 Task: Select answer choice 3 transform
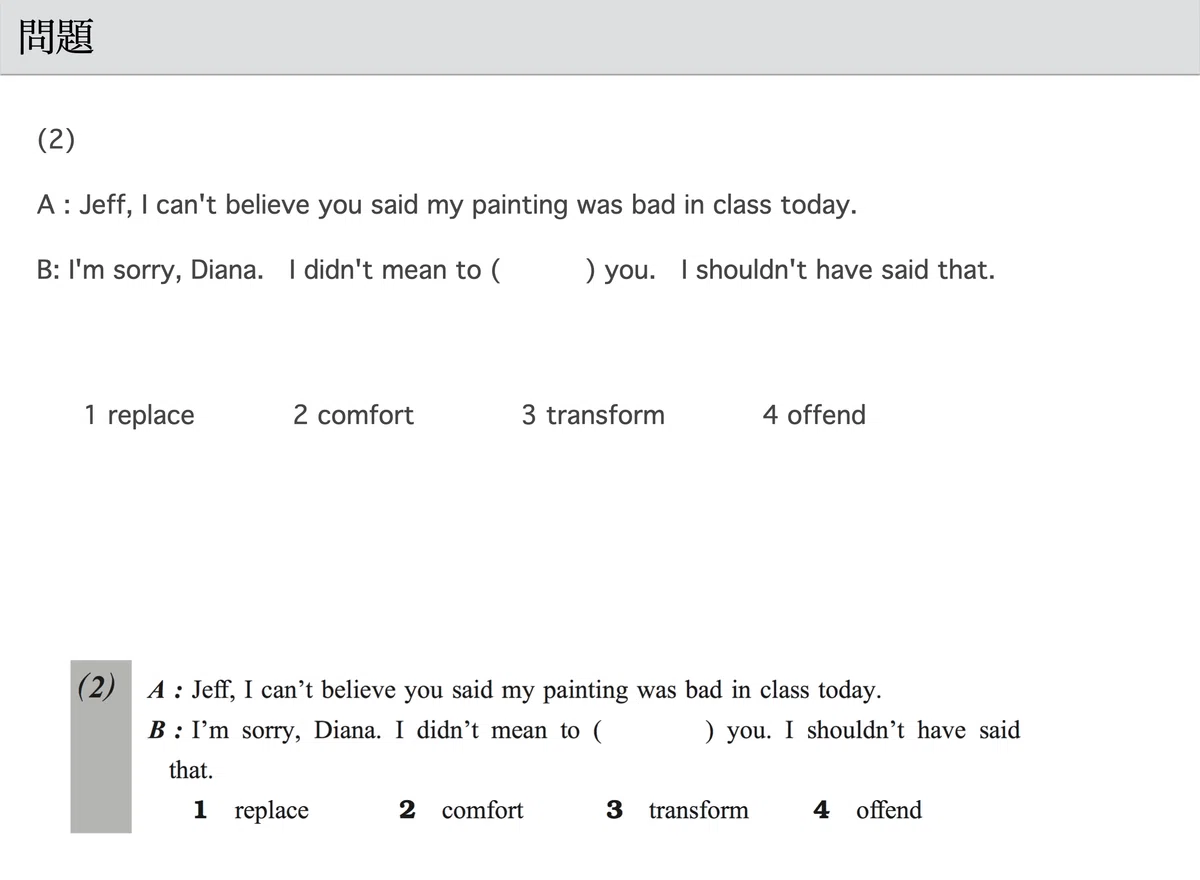(593, 415)
